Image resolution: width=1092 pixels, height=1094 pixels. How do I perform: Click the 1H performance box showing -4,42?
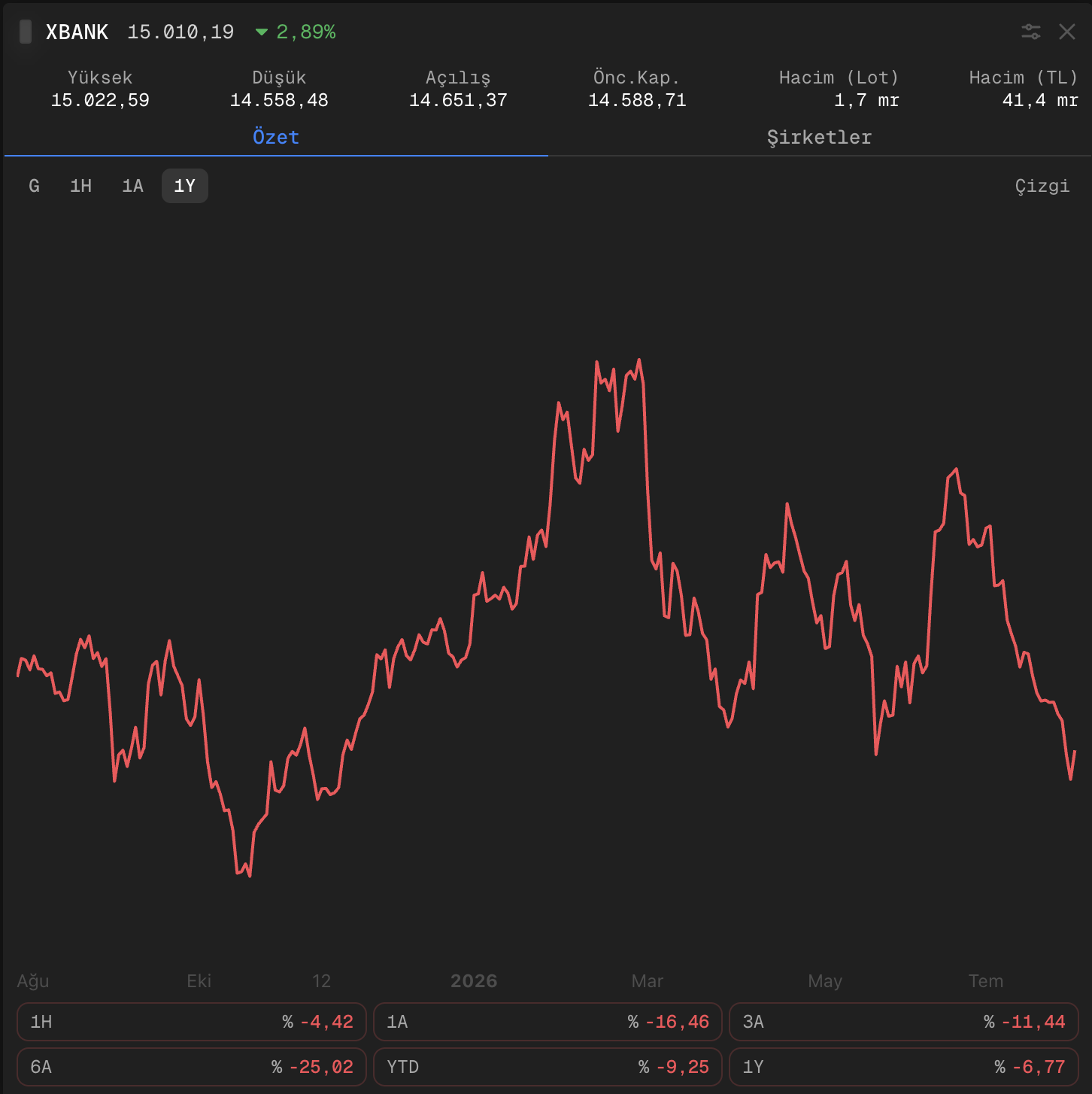192,1022
